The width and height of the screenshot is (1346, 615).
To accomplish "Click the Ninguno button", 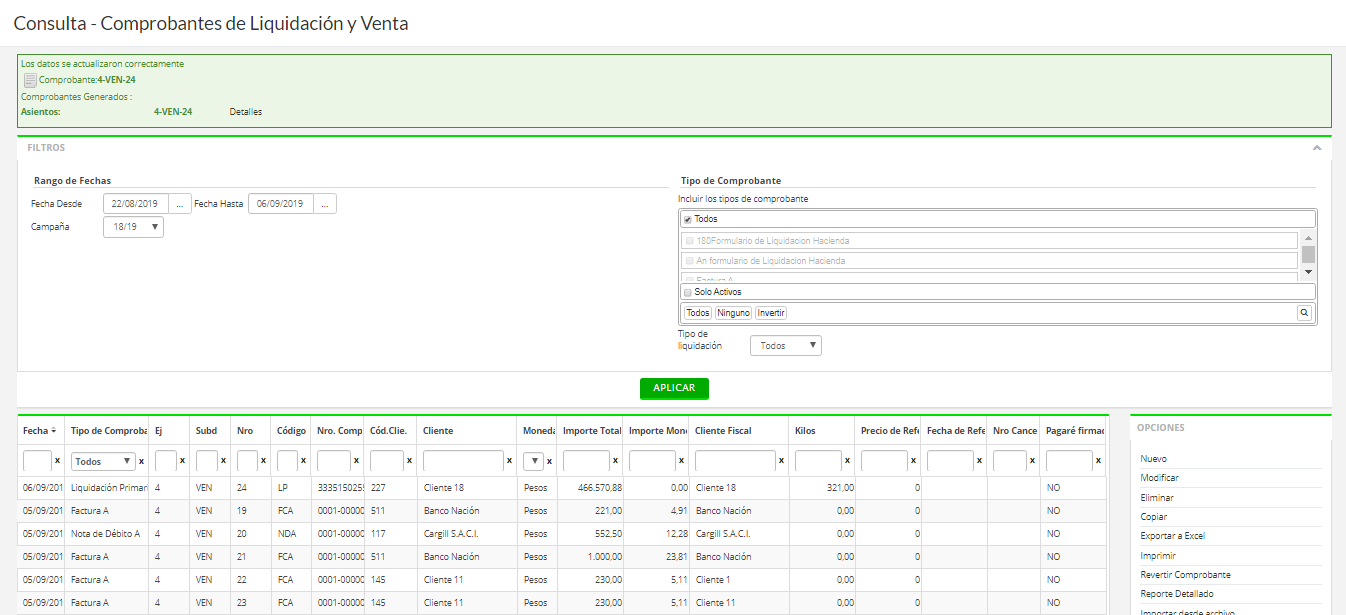I will (x=733, y=313).
